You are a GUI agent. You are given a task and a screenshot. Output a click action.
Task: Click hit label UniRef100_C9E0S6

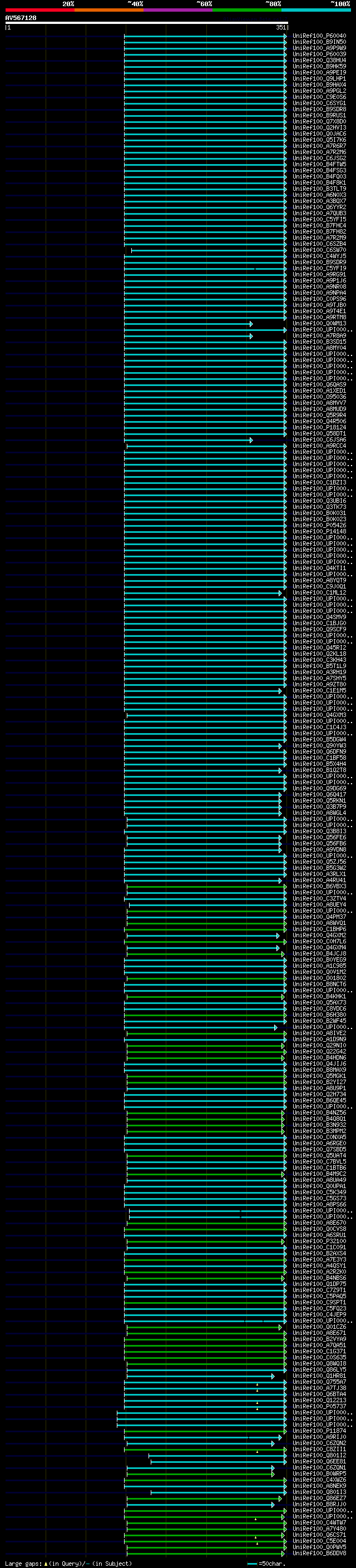319,97
